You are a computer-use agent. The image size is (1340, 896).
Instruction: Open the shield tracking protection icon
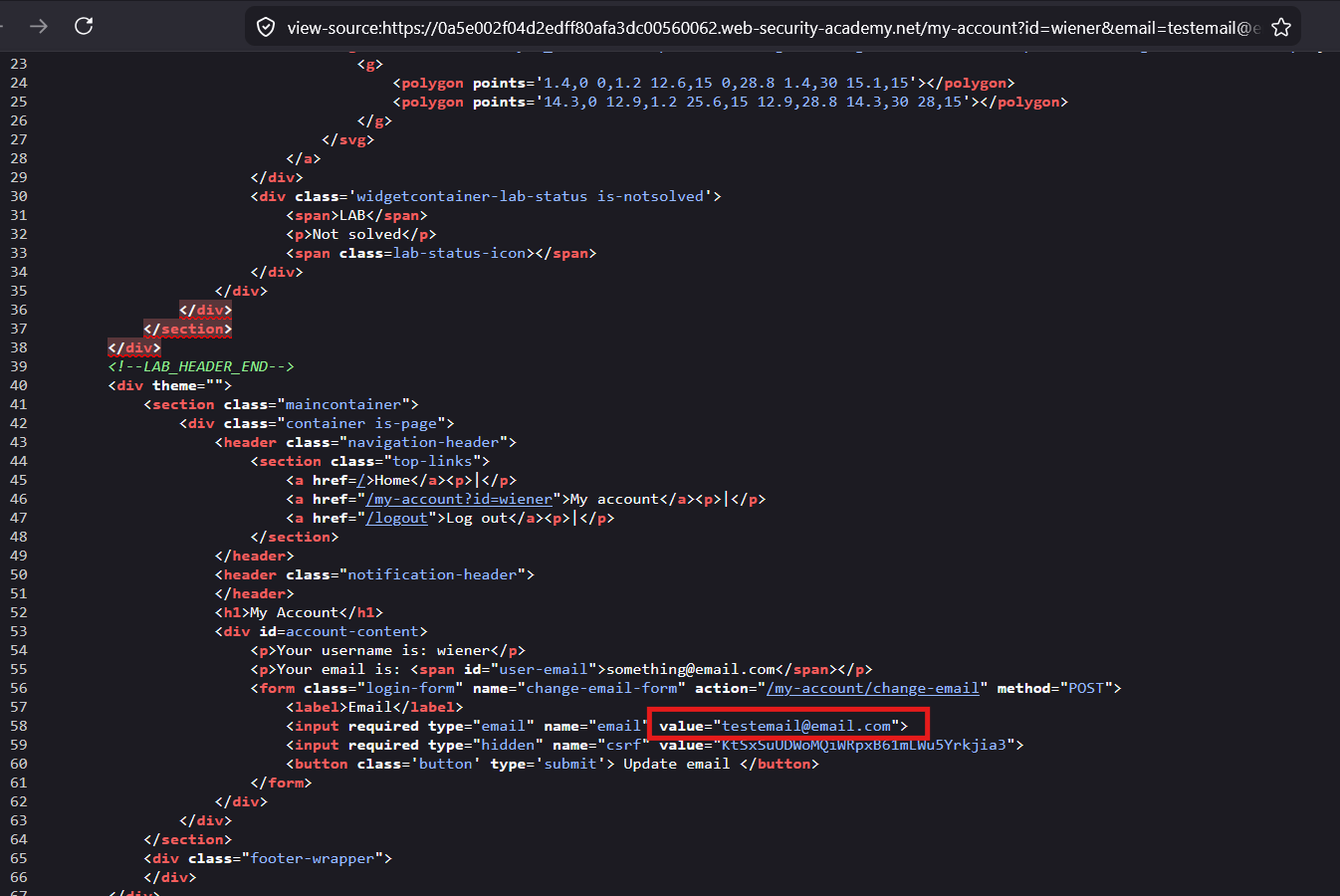pyautogui.click(x=266, y=27)
